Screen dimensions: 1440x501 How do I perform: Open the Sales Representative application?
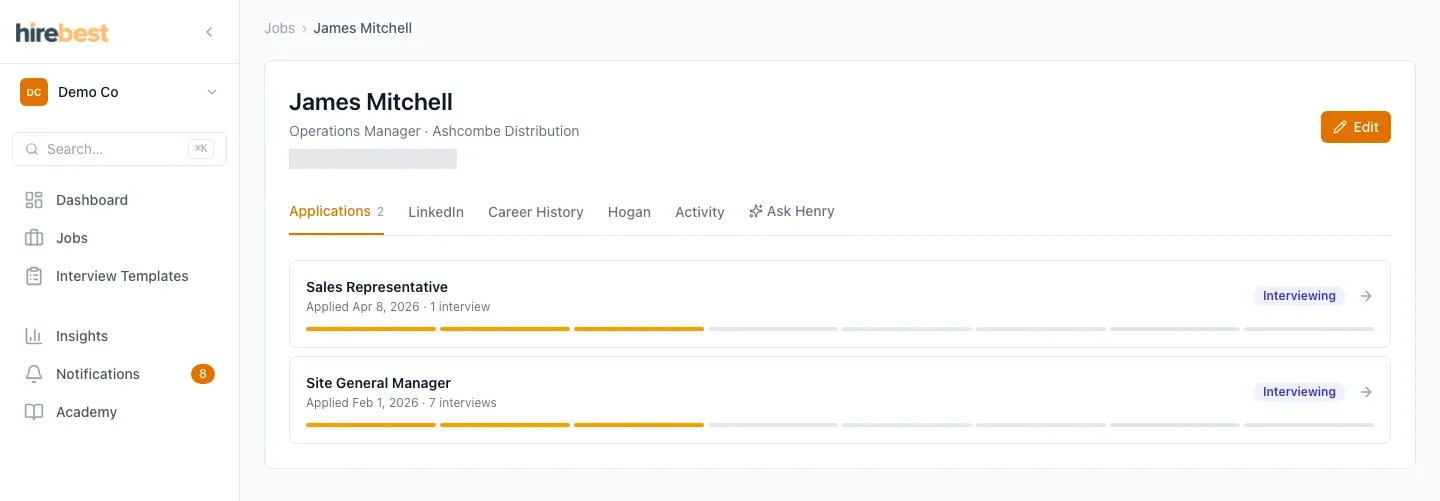point(840,304)
